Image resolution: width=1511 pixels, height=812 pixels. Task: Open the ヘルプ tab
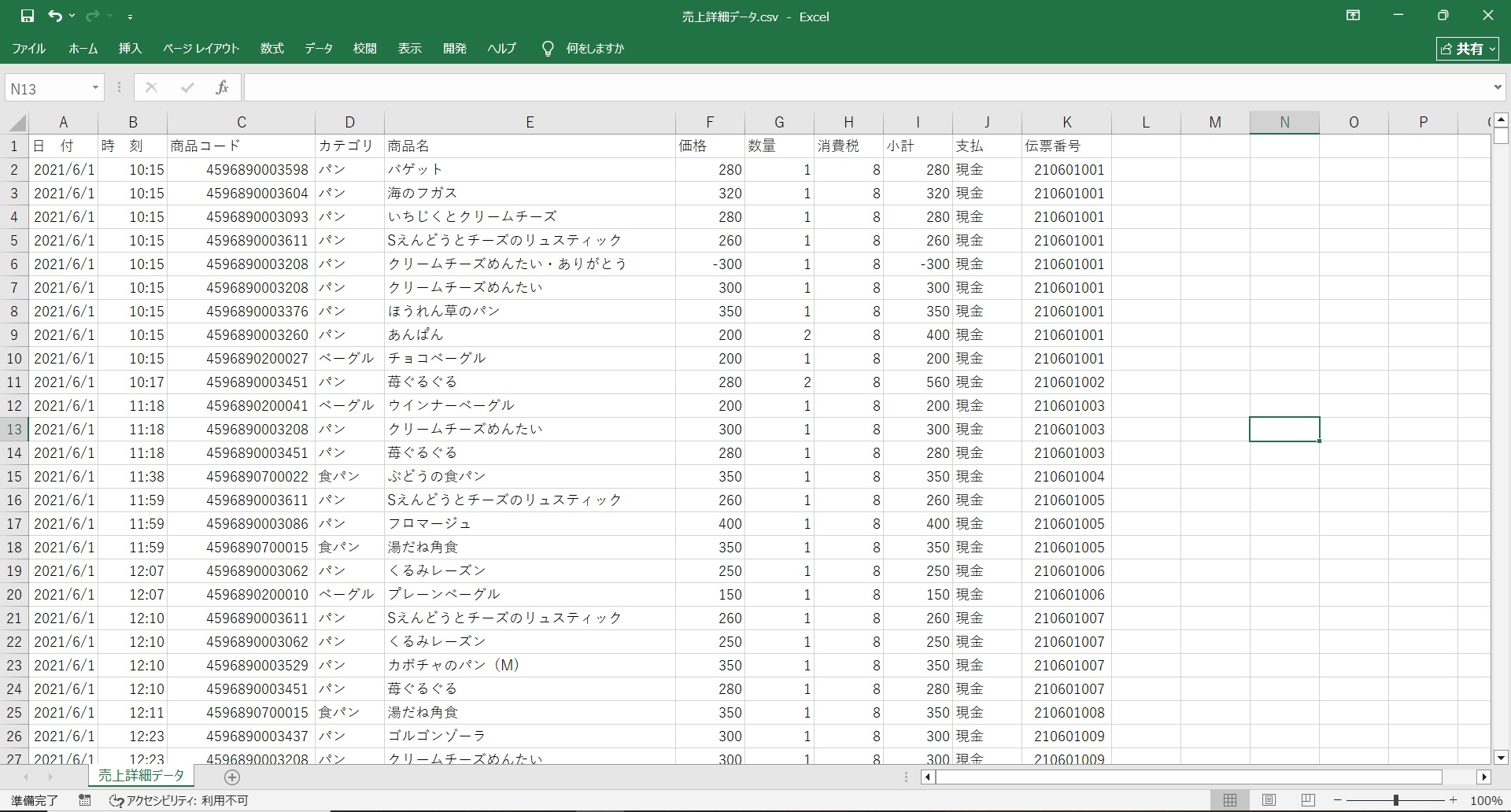[x=501, y=49]
